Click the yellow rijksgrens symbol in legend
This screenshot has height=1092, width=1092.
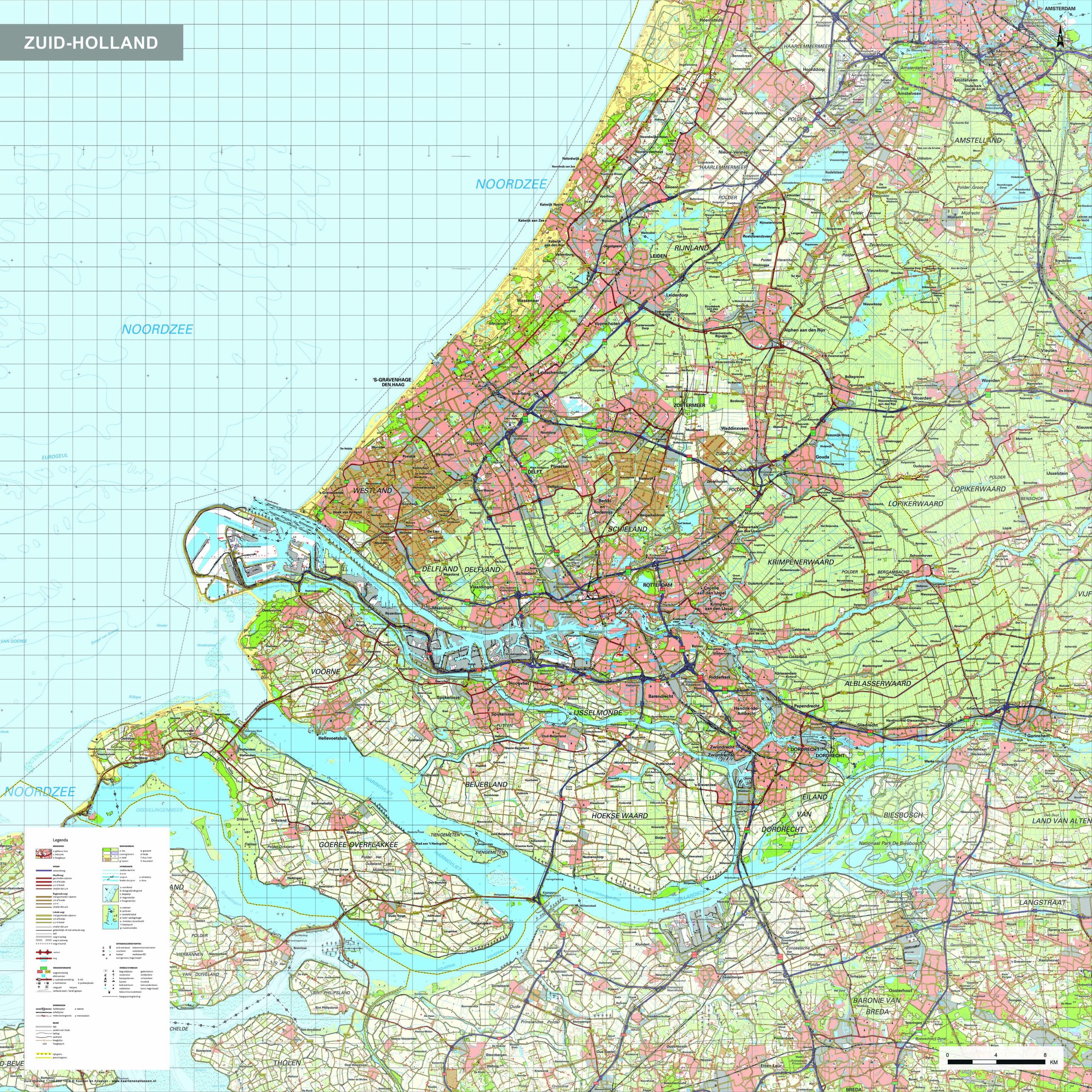click(x=44, y=1054)
